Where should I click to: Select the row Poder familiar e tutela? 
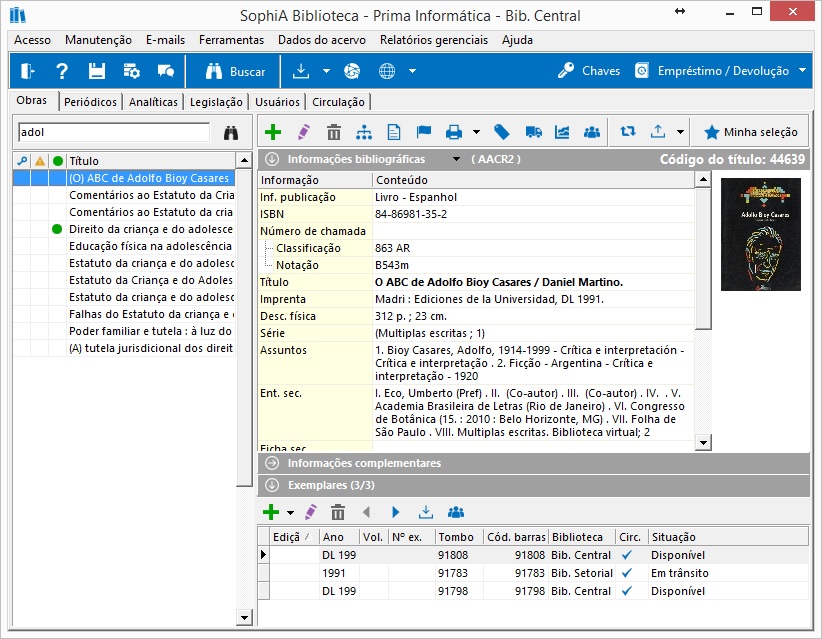[124, 331]
